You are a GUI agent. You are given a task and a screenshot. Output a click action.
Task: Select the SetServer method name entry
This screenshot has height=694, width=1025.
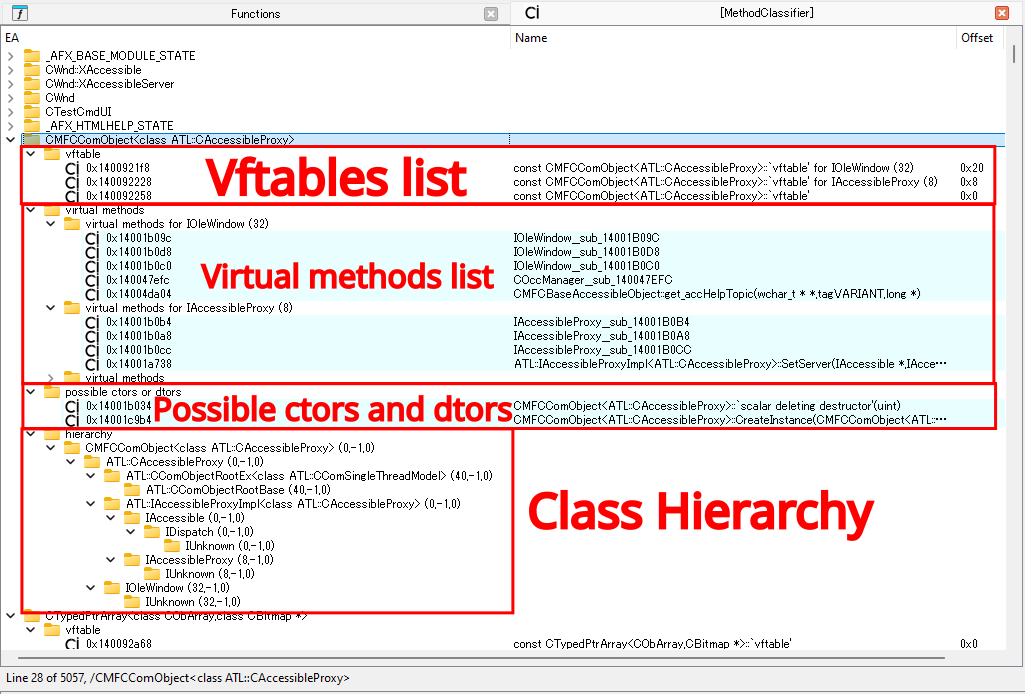730,364
